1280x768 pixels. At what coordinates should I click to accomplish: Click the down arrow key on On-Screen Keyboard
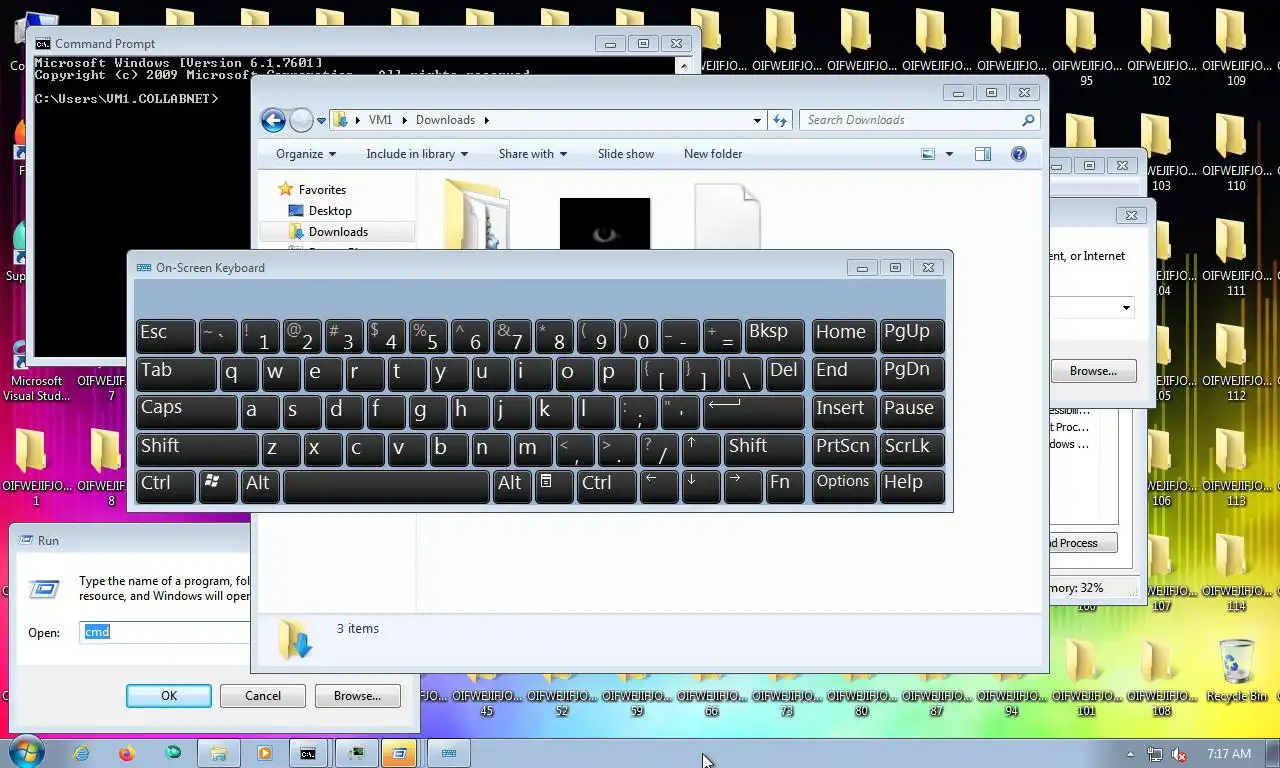(x=701, y=485)
